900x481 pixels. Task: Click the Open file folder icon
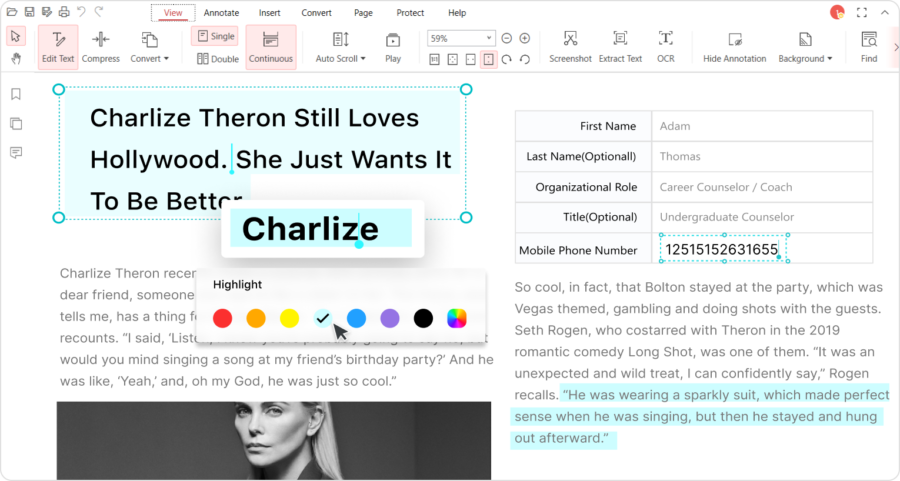coord(11,11)
